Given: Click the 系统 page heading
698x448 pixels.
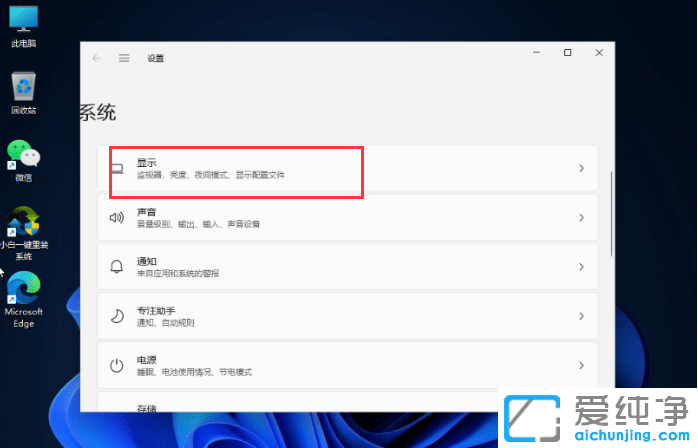Looking at the screenshot, I should pos(98,112).
